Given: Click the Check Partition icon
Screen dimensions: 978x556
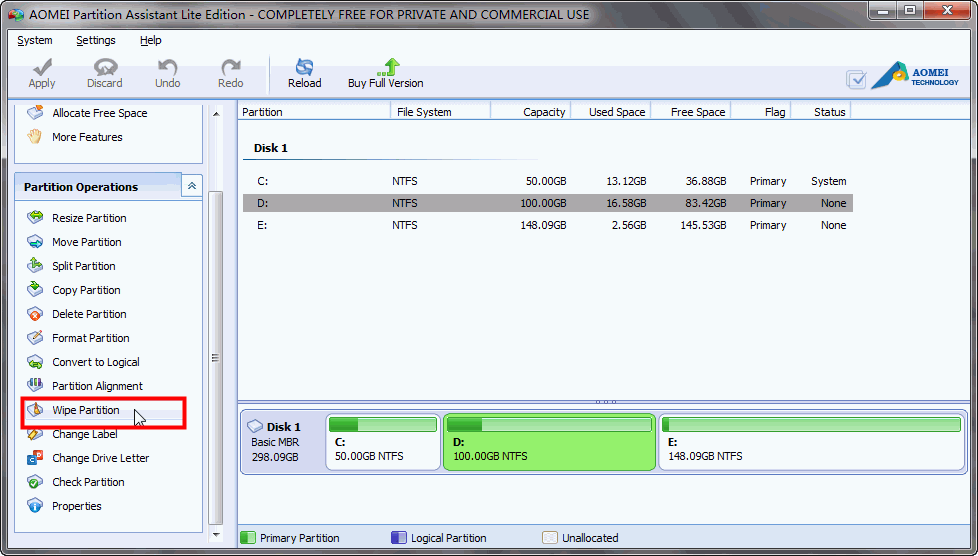Looking at the screenshot, I should [x=35, y=482].
